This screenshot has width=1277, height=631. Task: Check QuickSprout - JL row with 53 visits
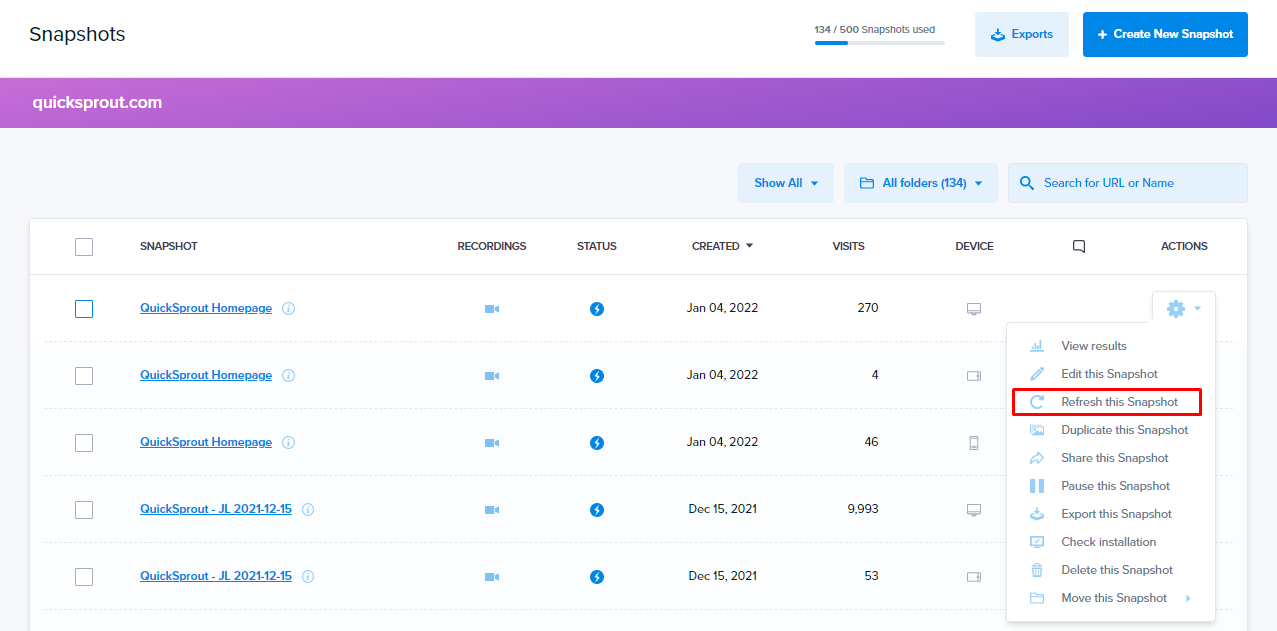(84, 577)
